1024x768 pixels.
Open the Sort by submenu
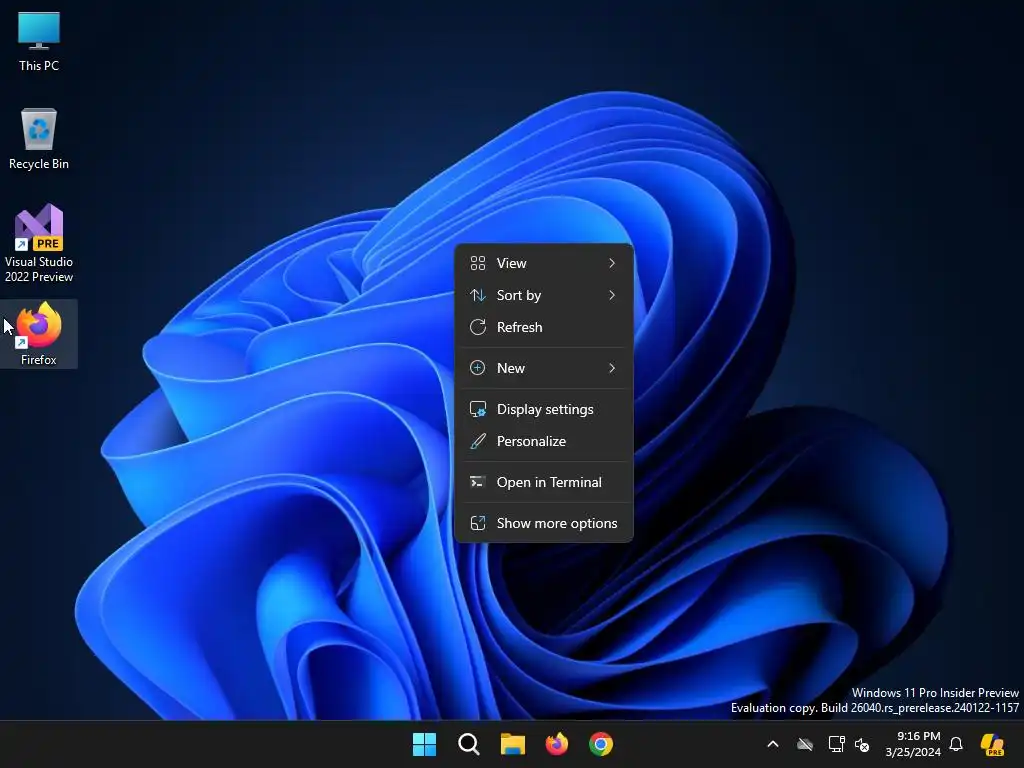[543, 295]
